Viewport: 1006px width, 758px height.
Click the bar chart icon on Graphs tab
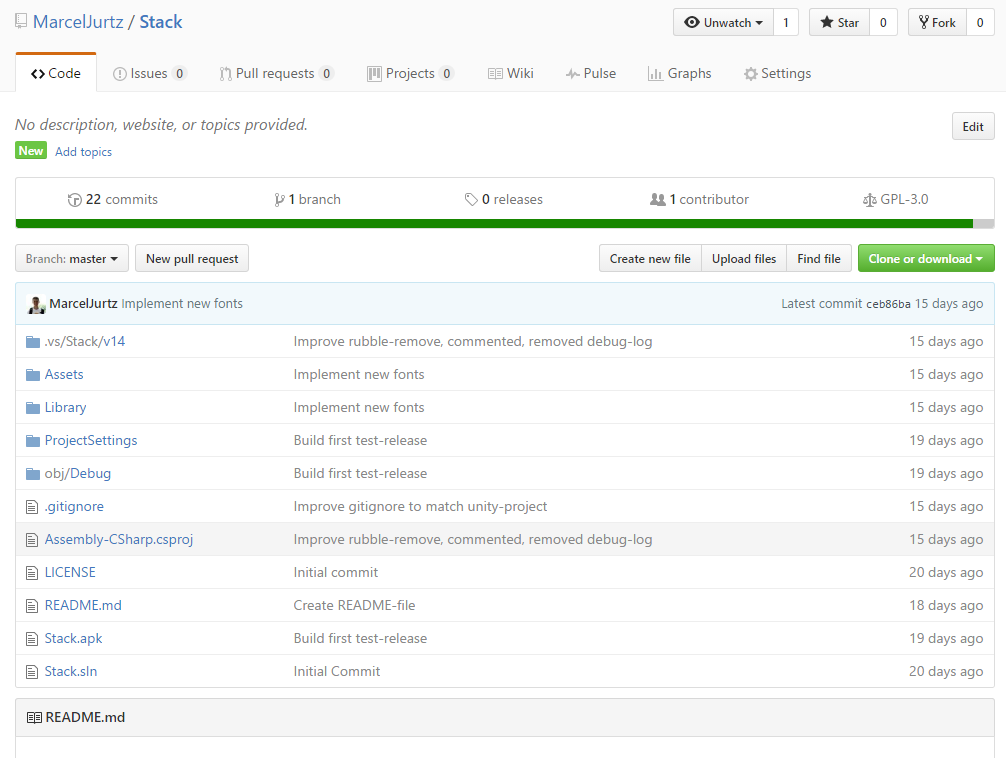click(655, 74)
